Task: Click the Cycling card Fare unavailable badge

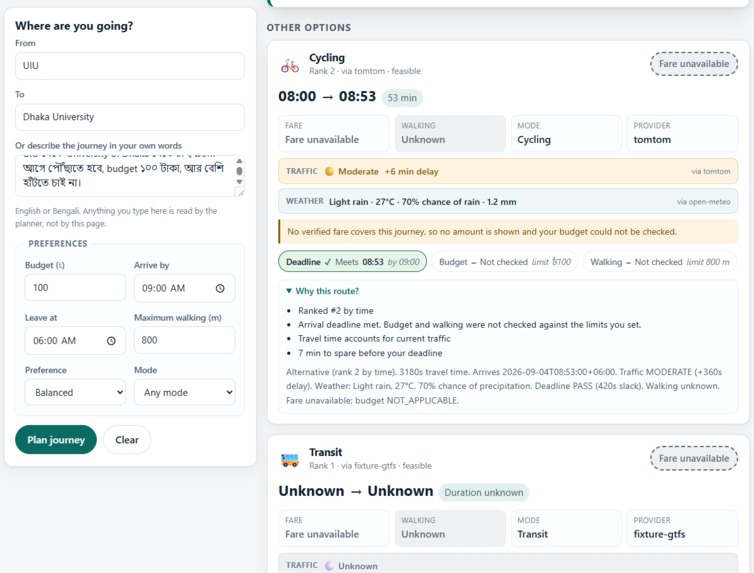Action: point(694,64)
